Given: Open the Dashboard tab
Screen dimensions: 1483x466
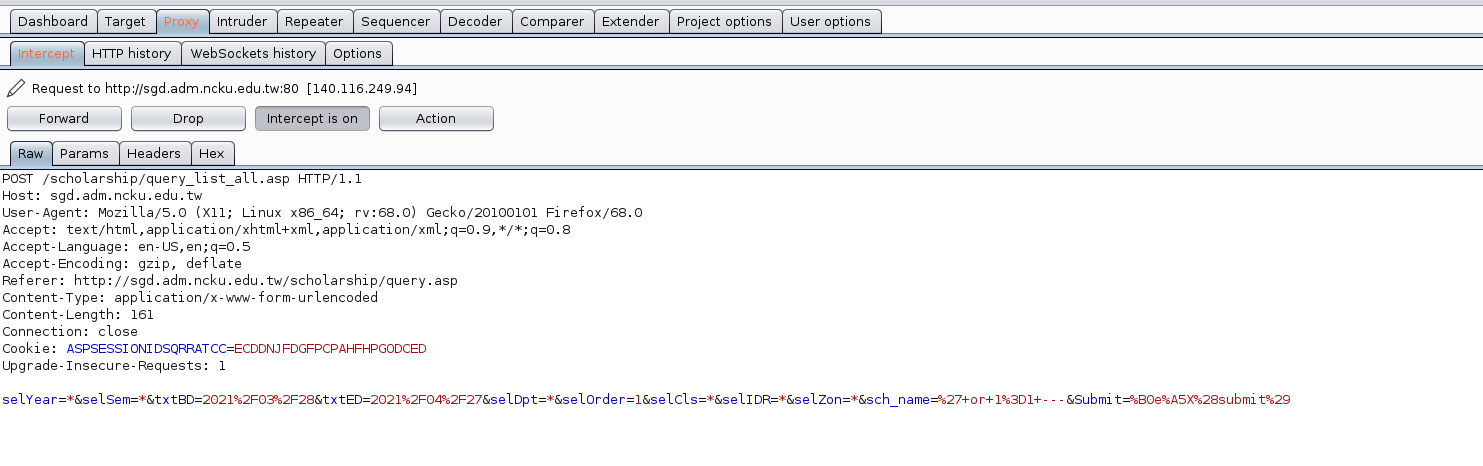Looking at the screenshot, I should tap(53, 21).
